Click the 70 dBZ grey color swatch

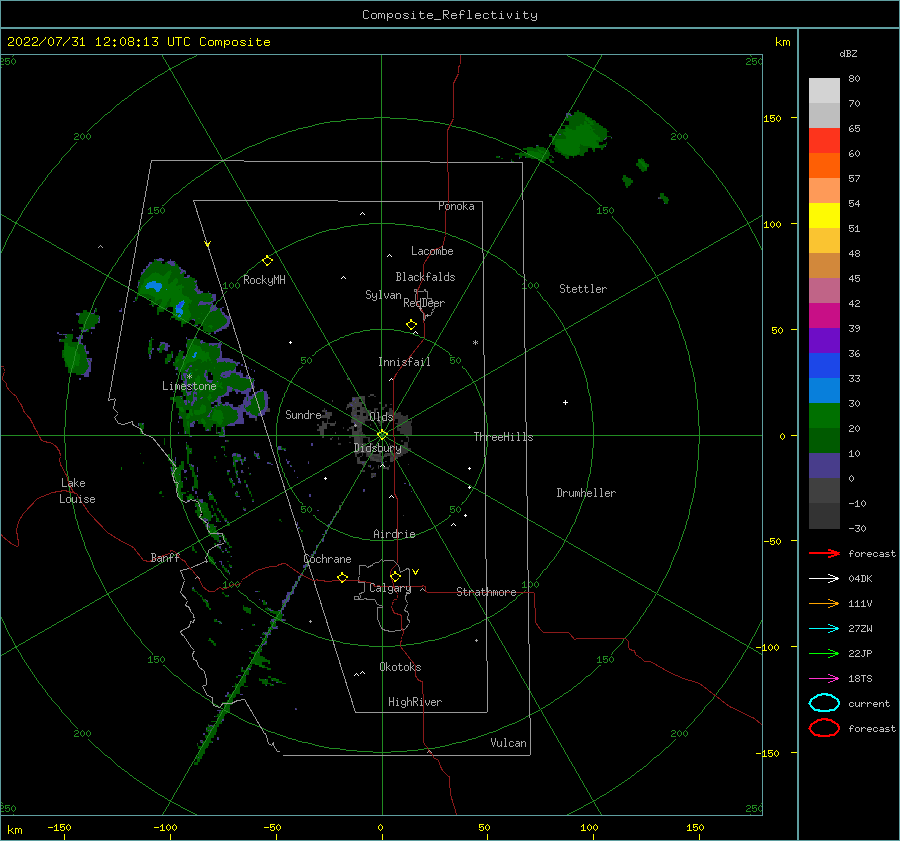click(824, 91)
